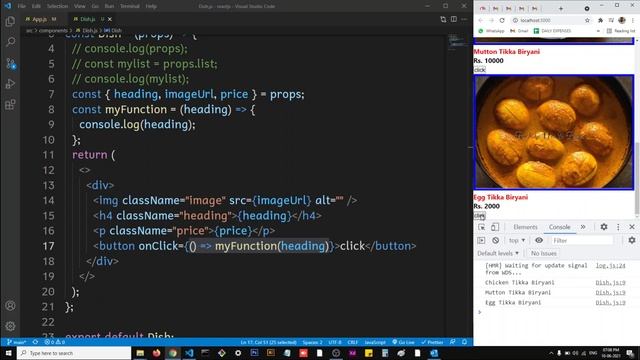Expand the bookmarks overflow chevron
The image size is (640, 360).
coord(598,31)
